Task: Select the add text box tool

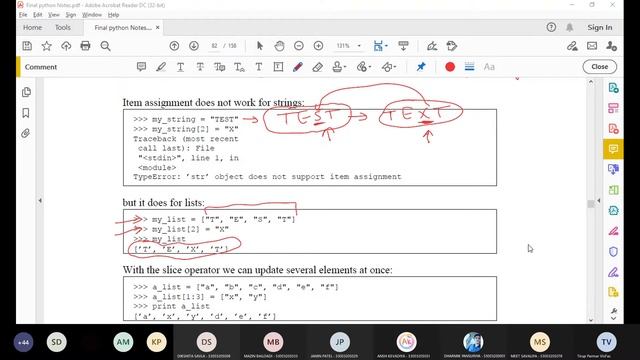Action: click(x=278, y=67)
